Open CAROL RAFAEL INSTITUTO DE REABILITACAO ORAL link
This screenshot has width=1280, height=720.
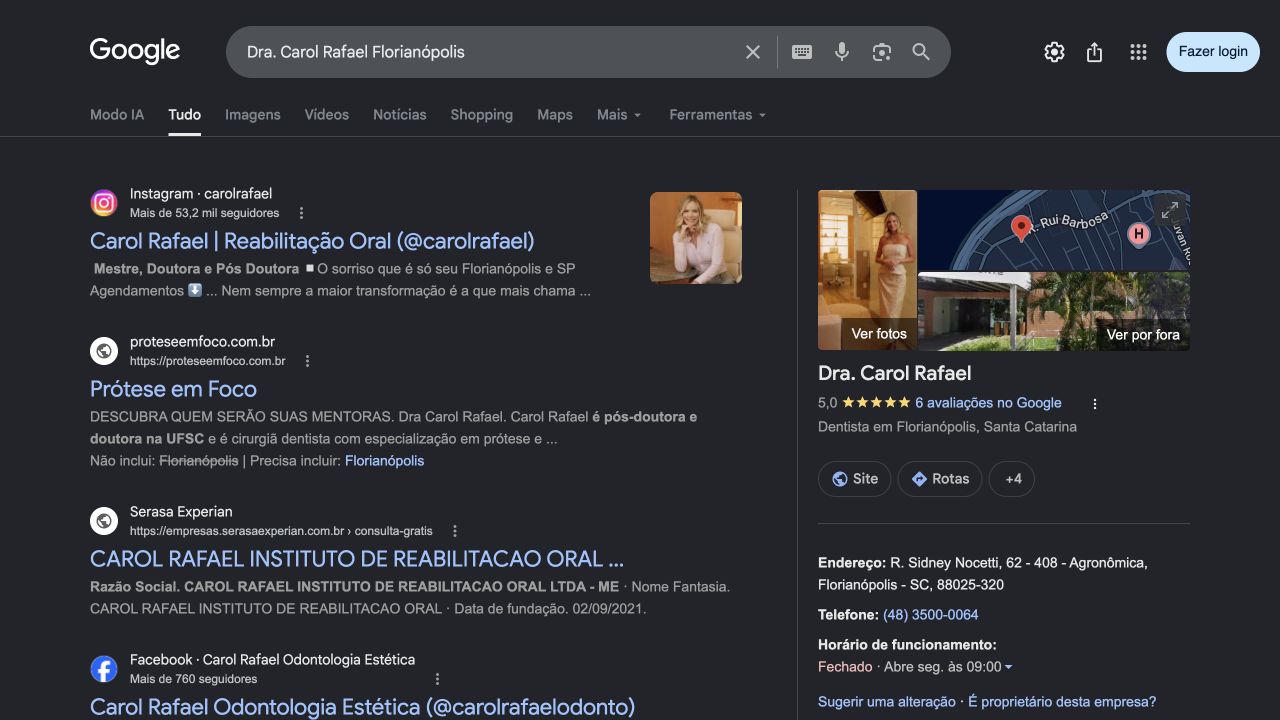tap(357, 559)
